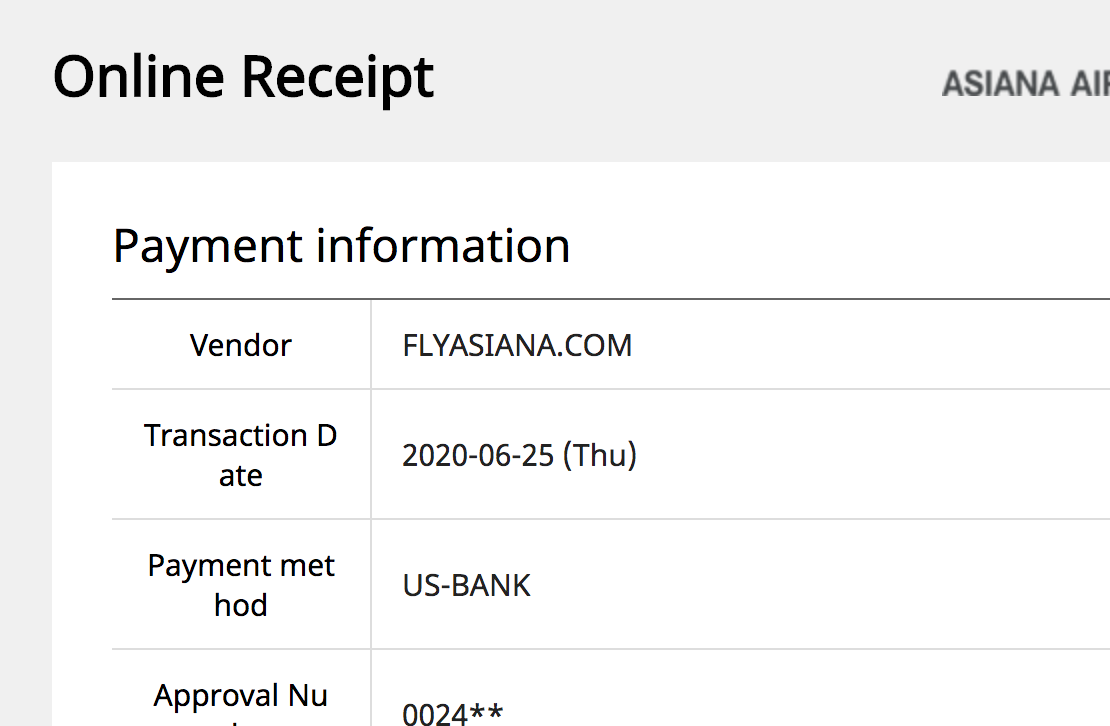Click the (Thu) weekday text
Image resolution: width=1110 pixels, height=726 pixels.
point(600,456)
